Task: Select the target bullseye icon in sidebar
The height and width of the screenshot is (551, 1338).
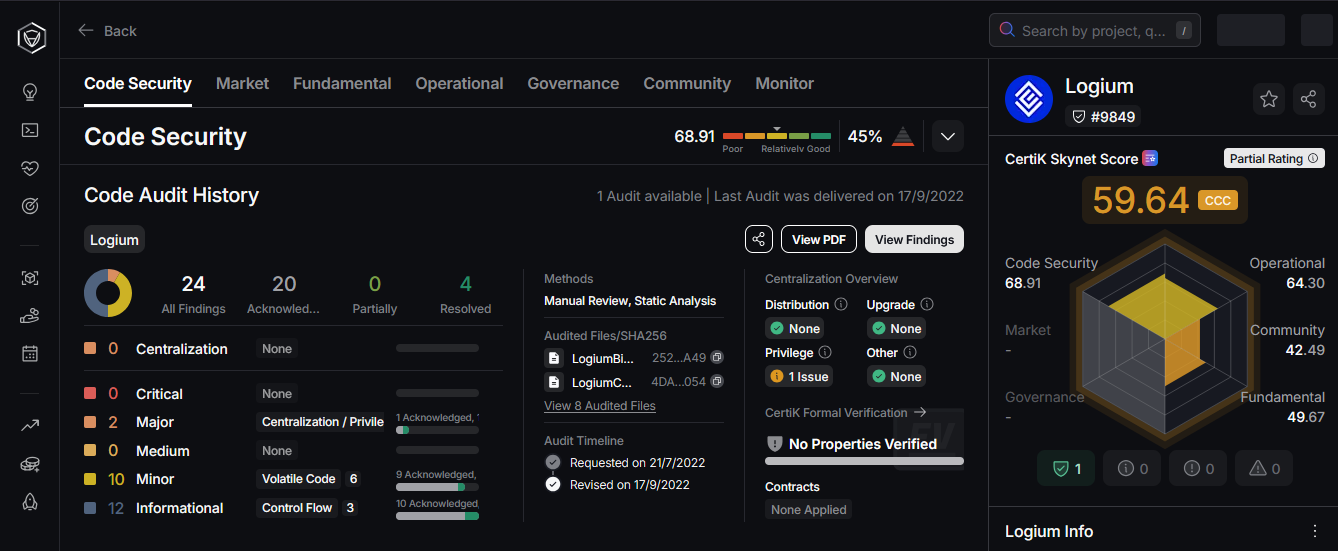Action: [30, 206]
